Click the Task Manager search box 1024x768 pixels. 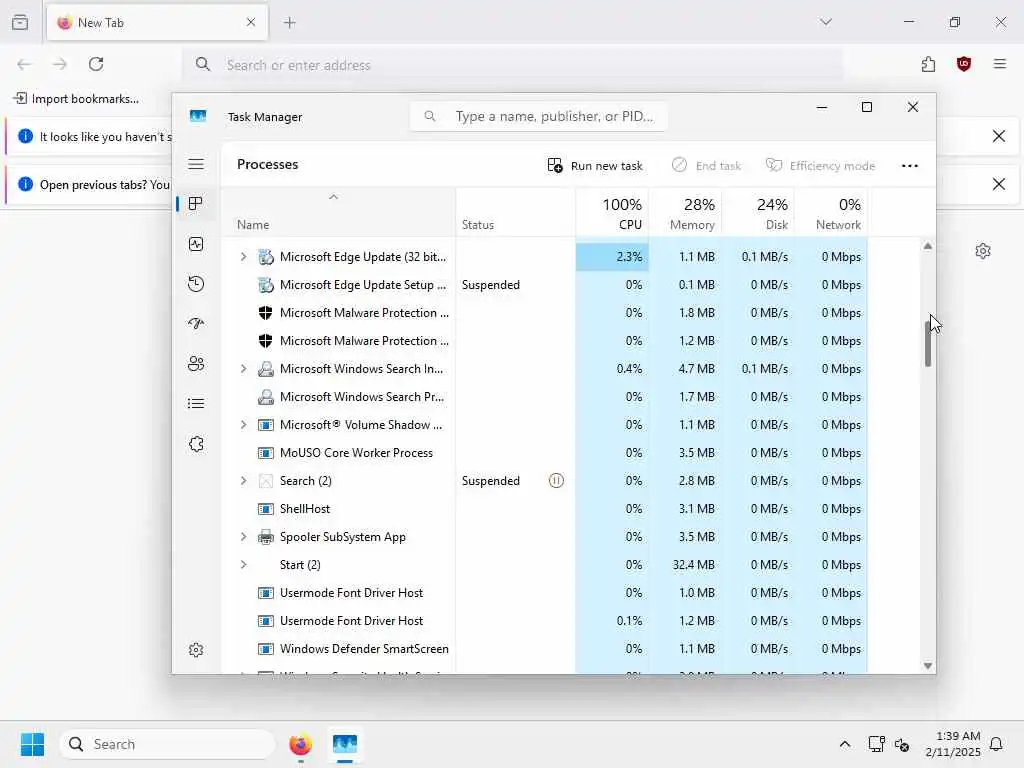point(538,116)
